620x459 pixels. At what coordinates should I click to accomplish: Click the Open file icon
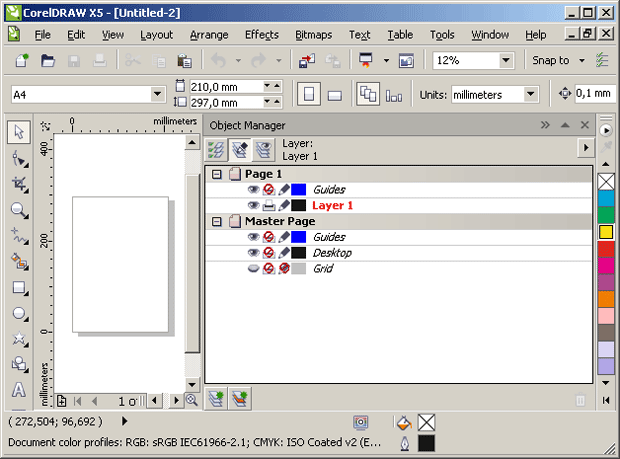click(x=48, y=60)
